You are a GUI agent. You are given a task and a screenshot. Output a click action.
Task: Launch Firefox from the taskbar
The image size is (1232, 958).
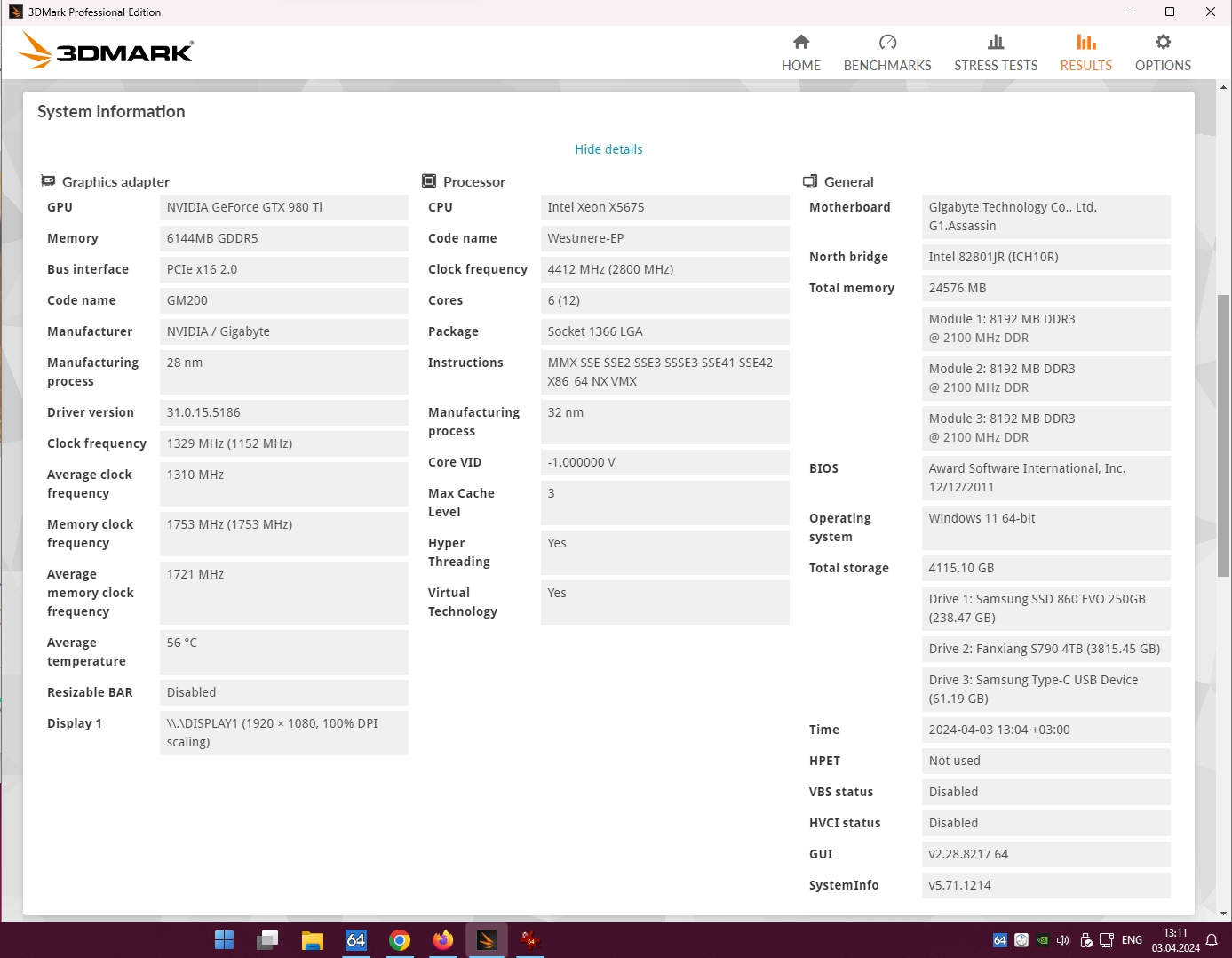443,940
